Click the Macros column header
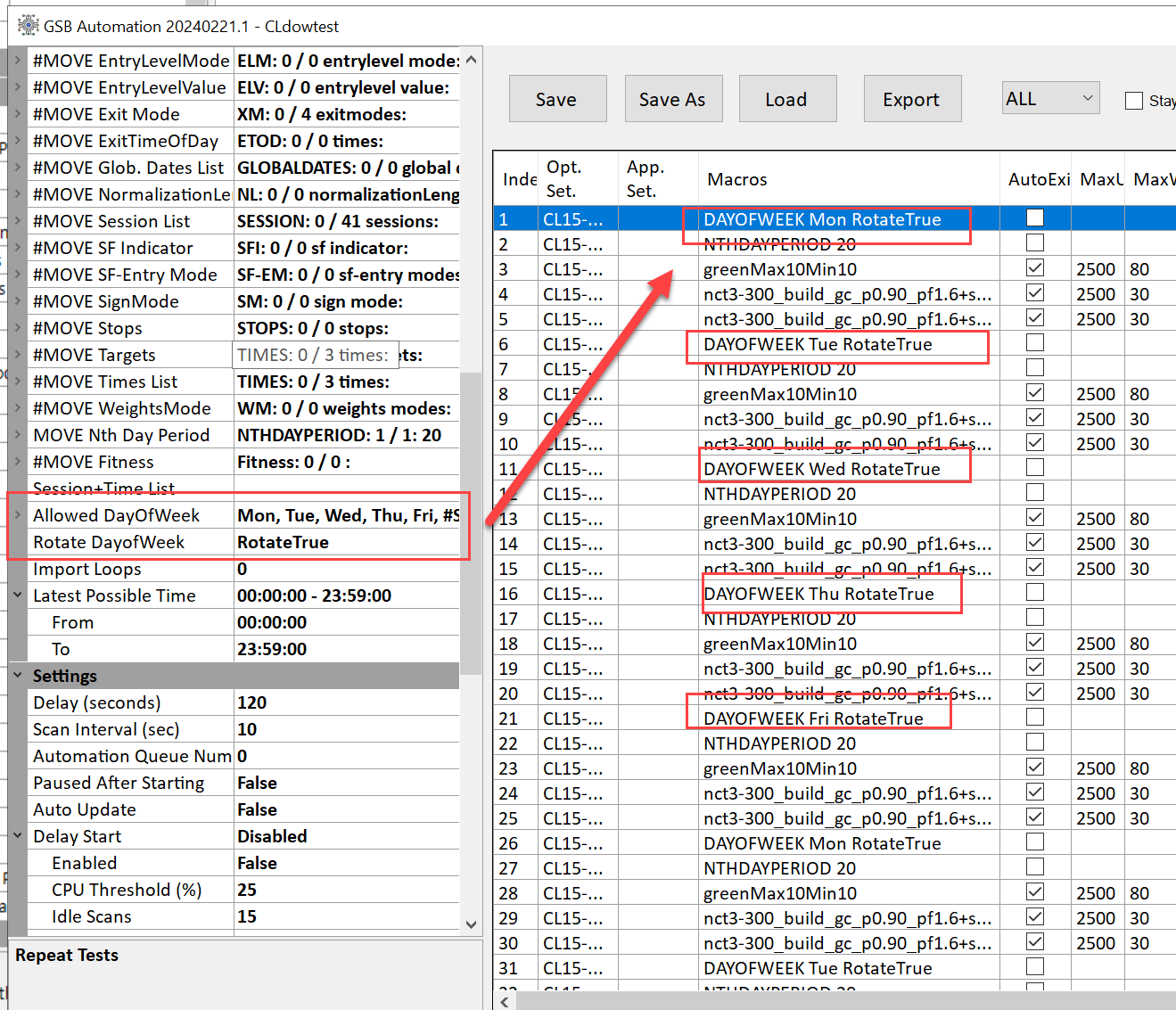This screenshot has width=1176, height=1010. [737, 179]
